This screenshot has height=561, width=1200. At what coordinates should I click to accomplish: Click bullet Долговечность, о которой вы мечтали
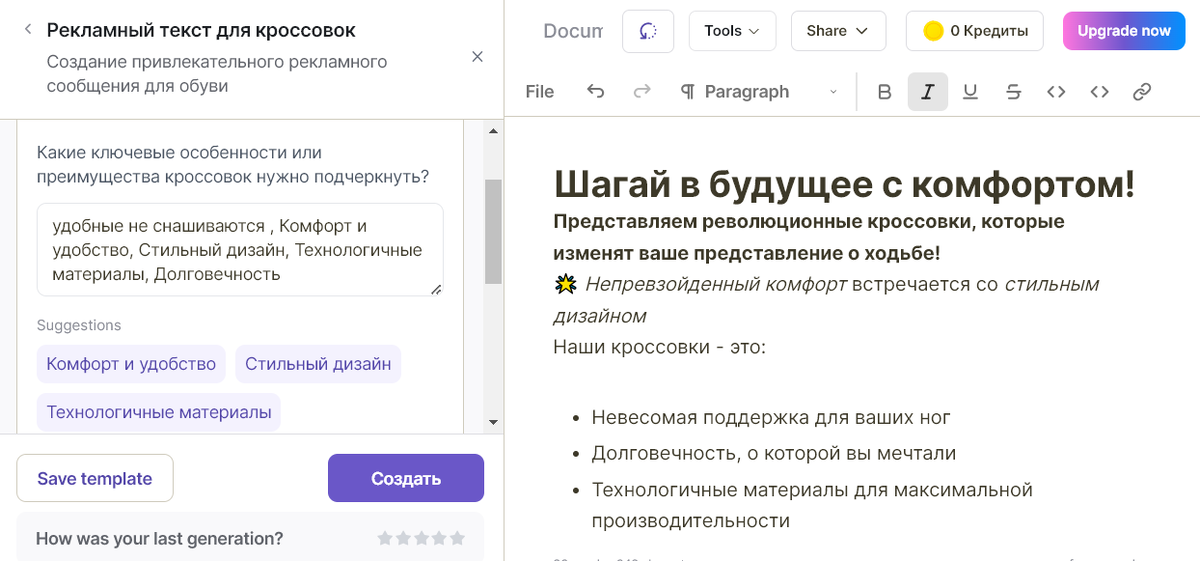[774, 453]
